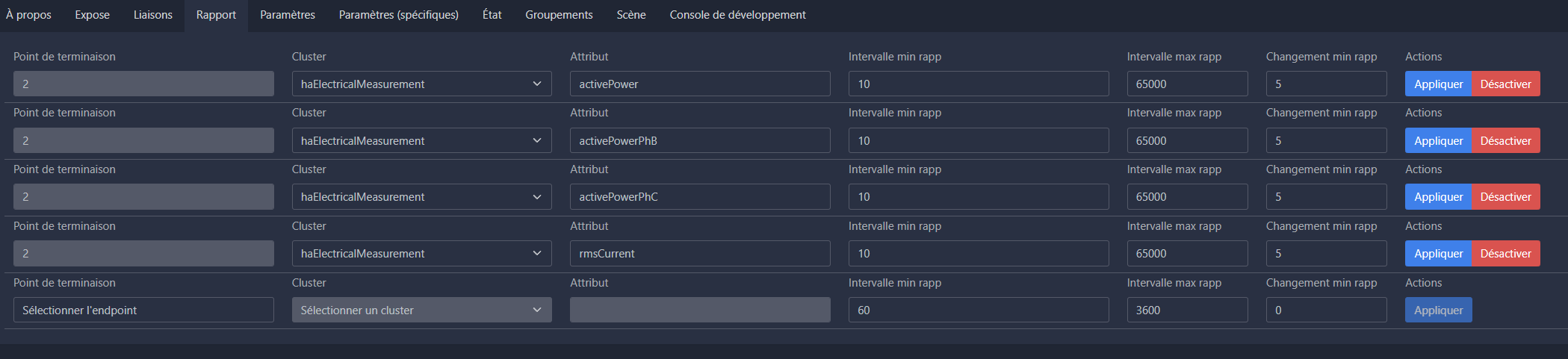The image size is (1568, 359).
Task: Expand the Cluster dropdown for activePower row
Action: click(421, 84)
